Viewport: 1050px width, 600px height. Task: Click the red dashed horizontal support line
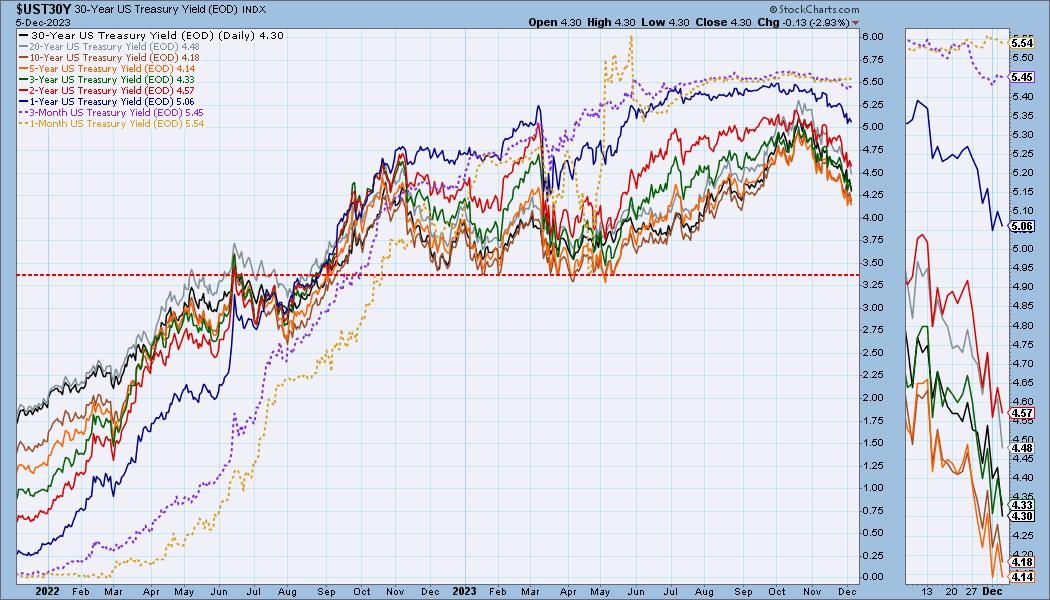(x=437, y=275)
